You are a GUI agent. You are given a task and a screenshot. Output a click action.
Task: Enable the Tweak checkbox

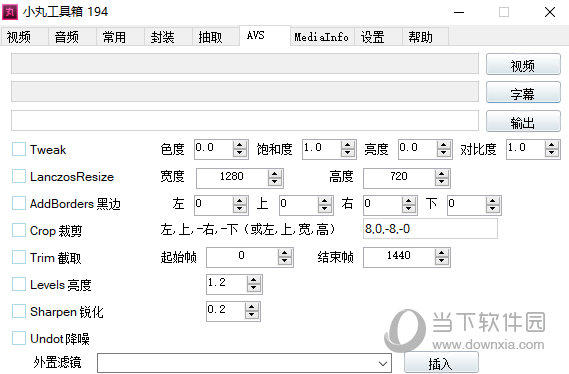(19, 149)
